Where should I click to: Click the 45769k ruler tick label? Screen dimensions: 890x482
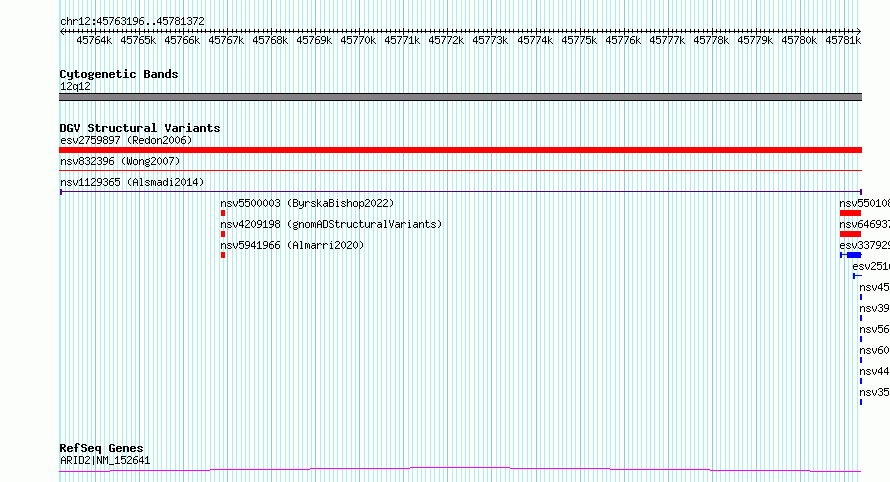314,40
